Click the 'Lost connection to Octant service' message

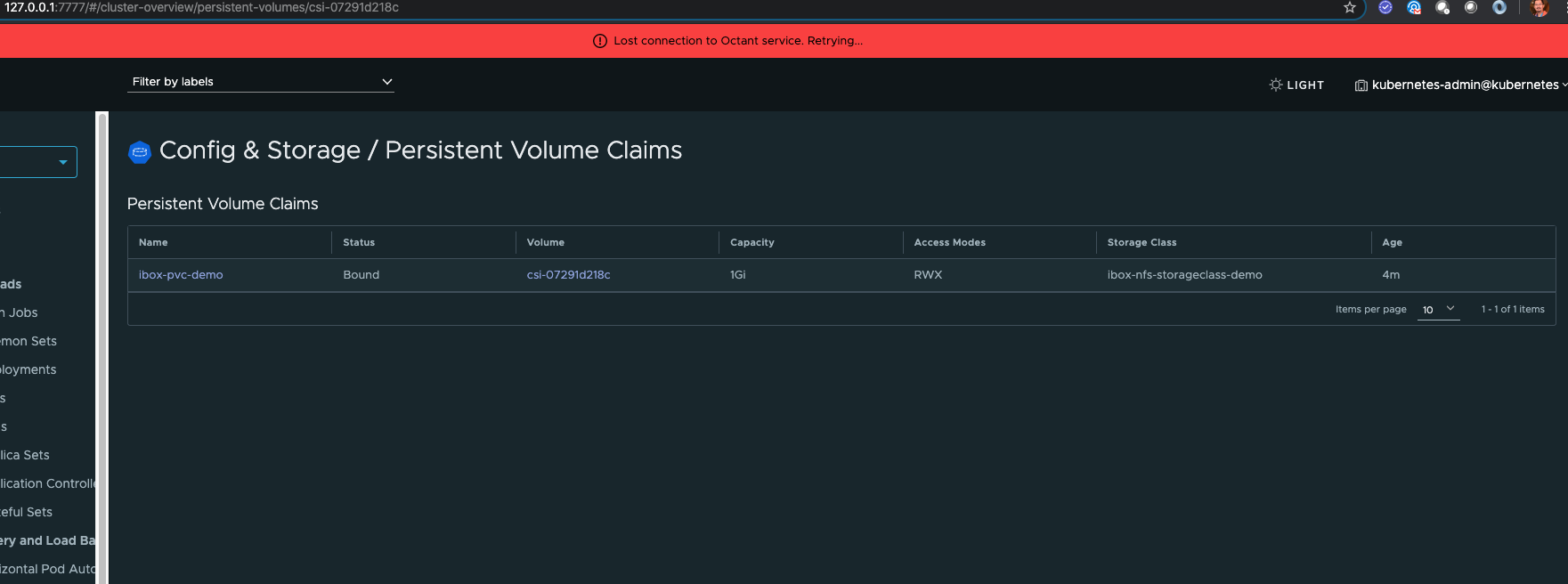[x=738, y=41]
